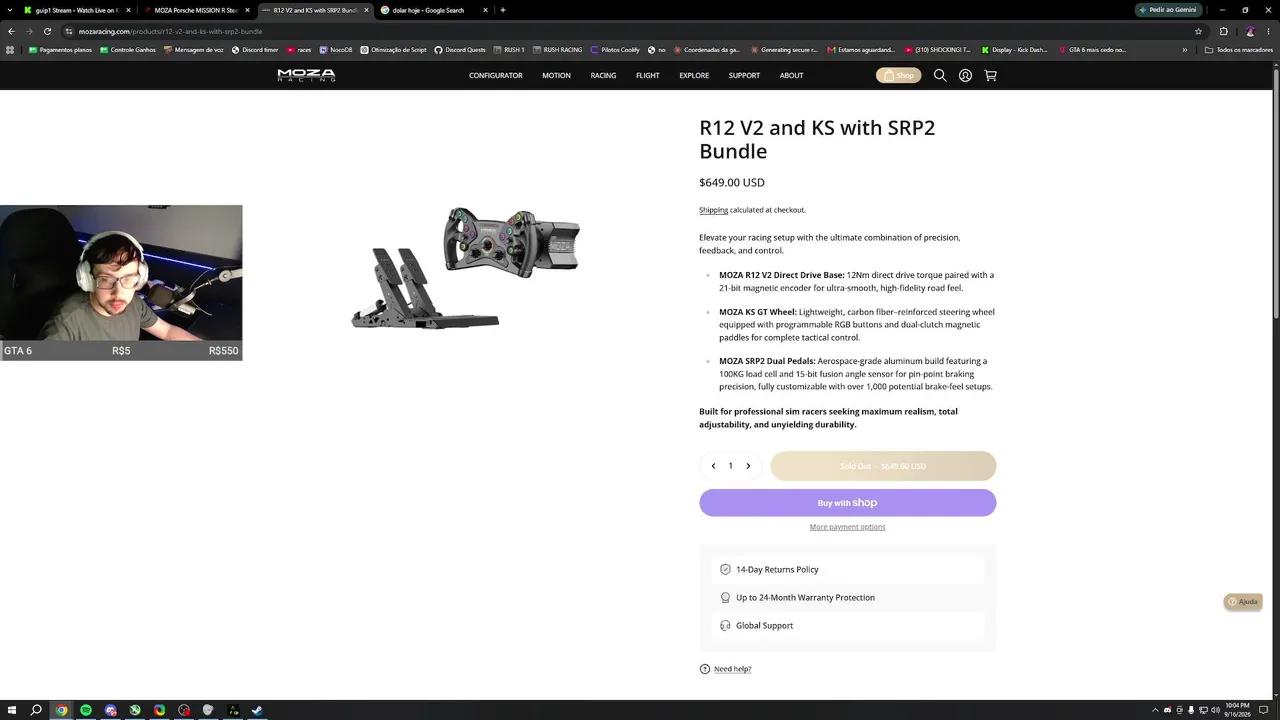The height and width of the screenshot is (720, 1280).
Task: Click the Ajuda help widget
Action: point(1243,602)
